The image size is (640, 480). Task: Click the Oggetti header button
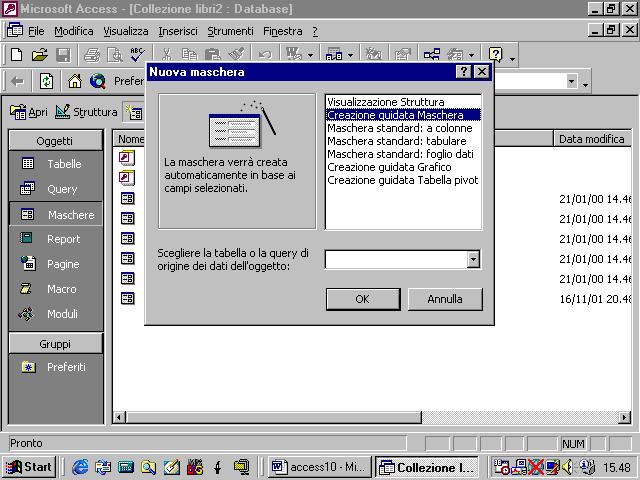56,141
